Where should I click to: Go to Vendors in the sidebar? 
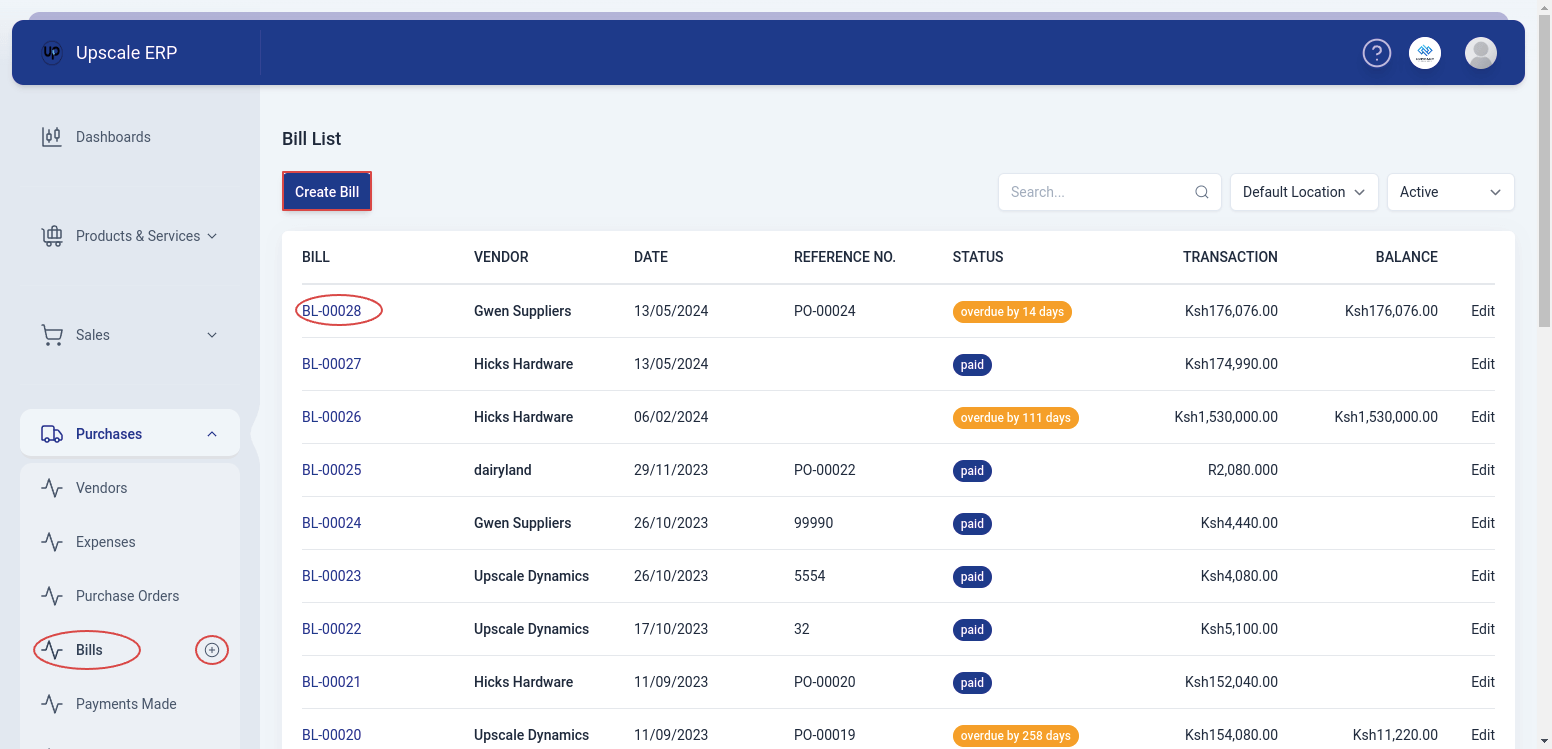pyautogui.click(x=101, y=488)
